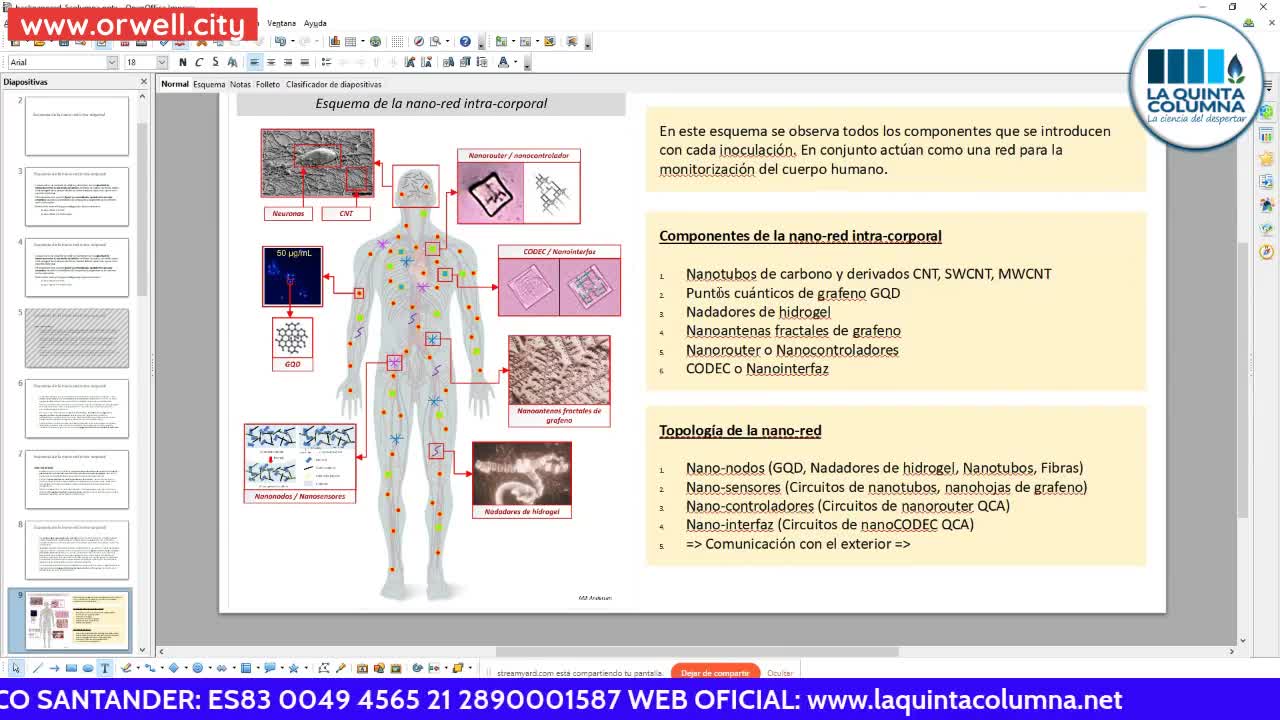The image size is (1280, 720).
Task: Open the Navigator compass icon in toolbar
Action: [419, 41]
